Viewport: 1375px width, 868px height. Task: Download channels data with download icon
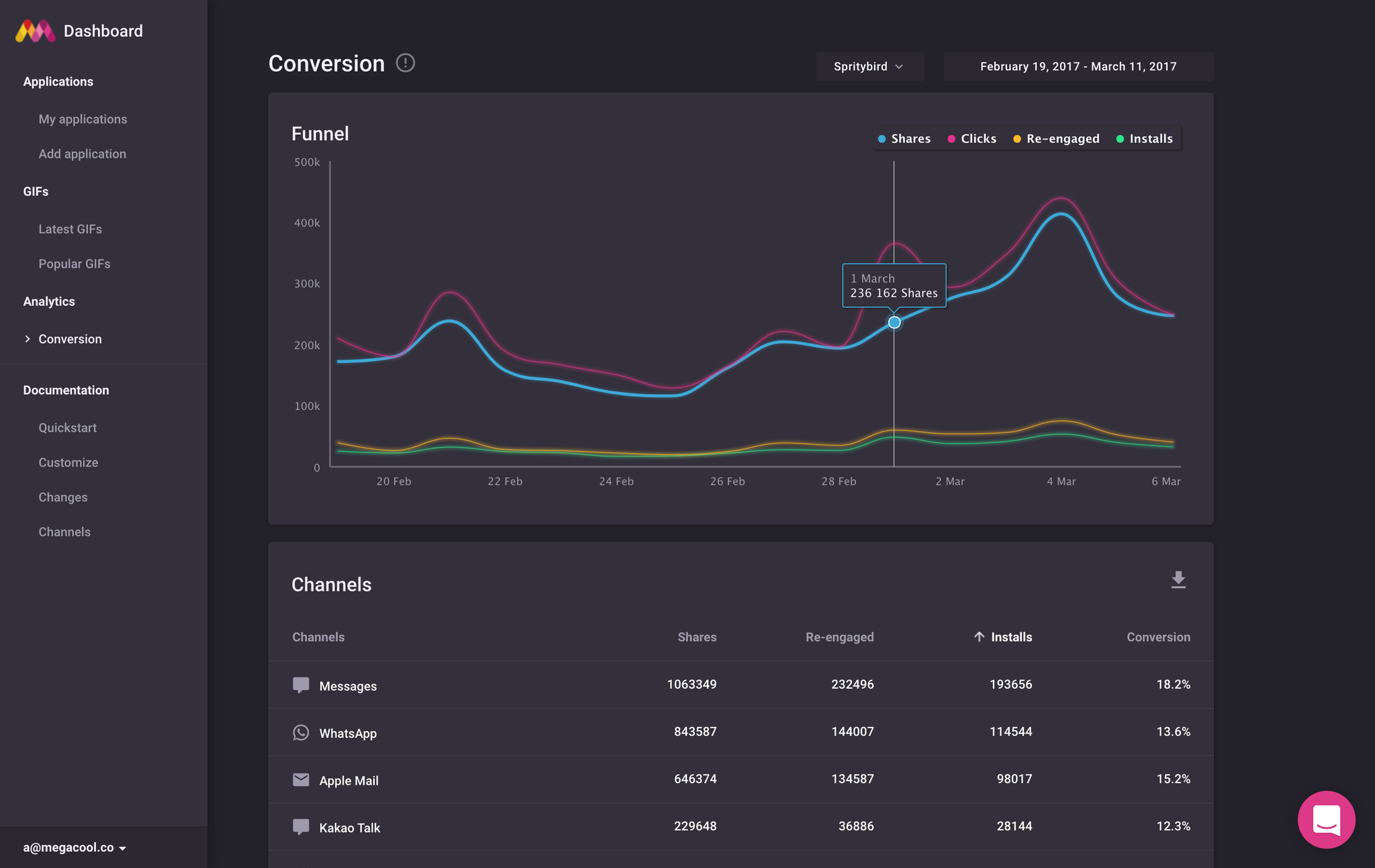point(1178,580)
